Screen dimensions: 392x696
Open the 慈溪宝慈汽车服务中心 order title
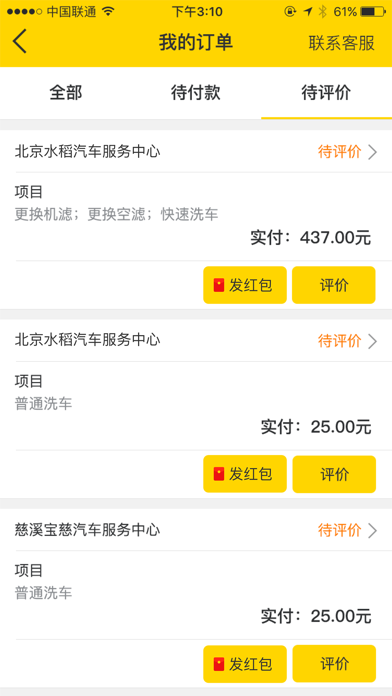(x=87, y=530)
